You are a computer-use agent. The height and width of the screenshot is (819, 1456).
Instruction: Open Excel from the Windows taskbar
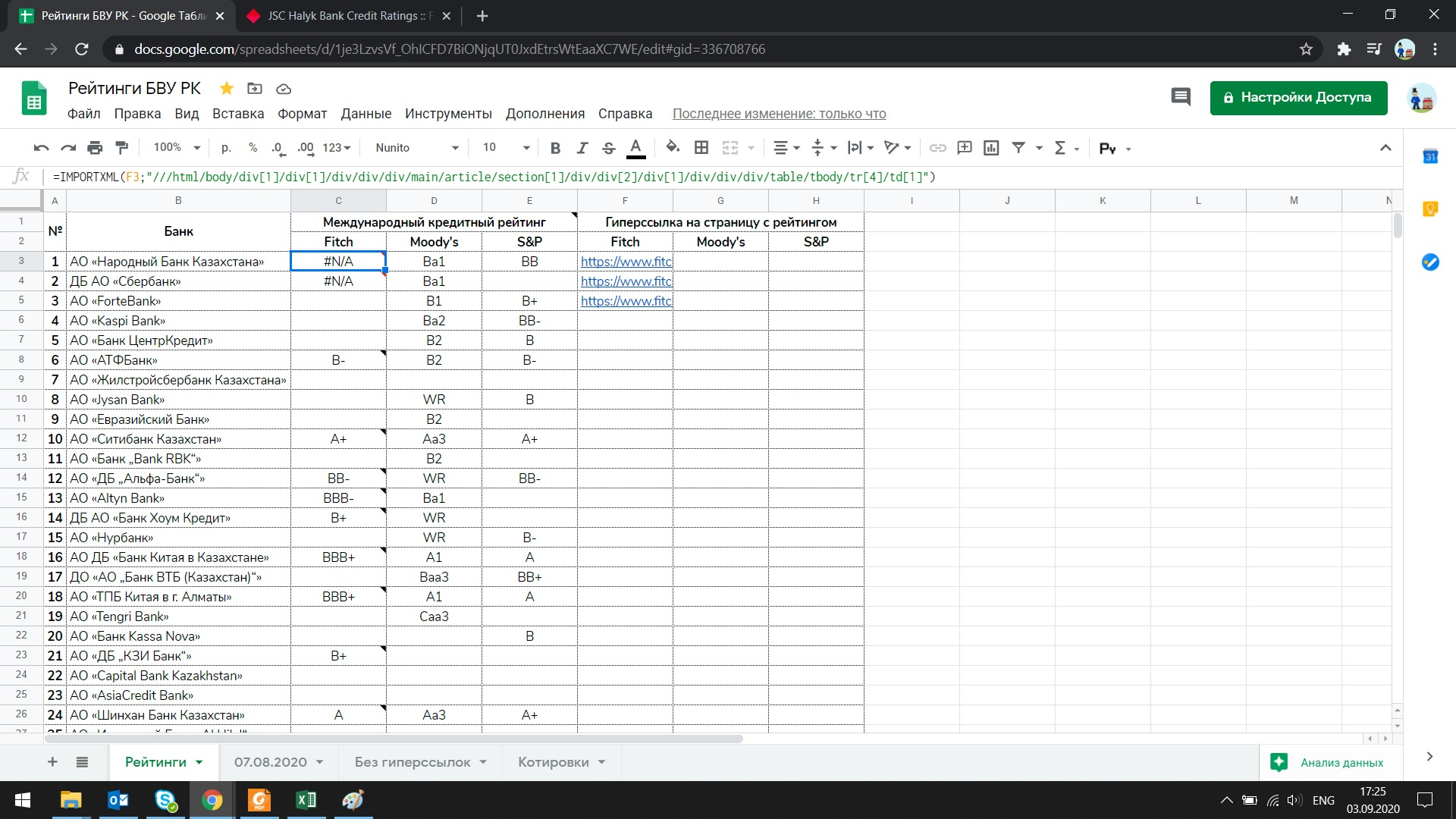pos(306,800)
